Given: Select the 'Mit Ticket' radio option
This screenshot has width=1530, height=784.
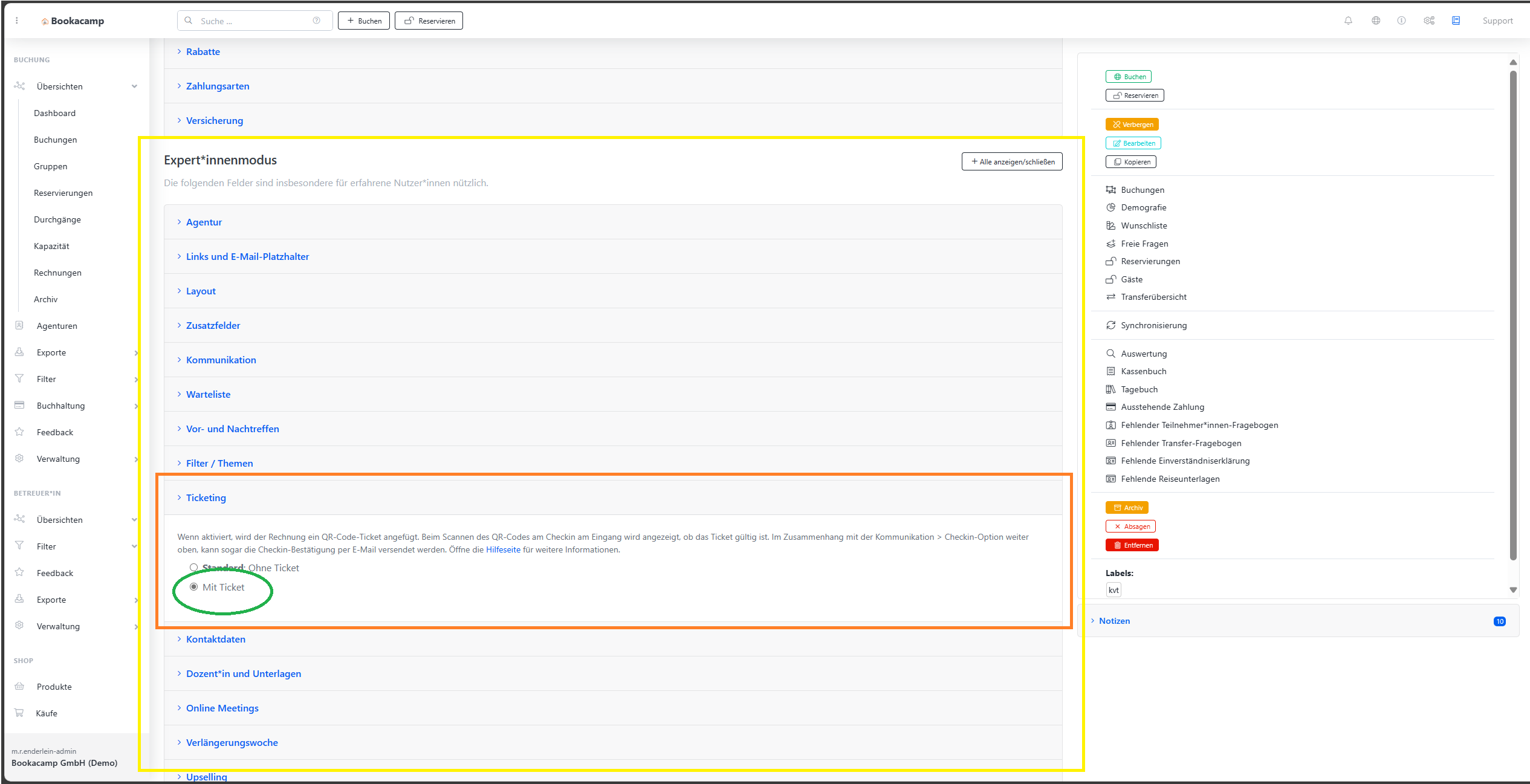Looking at the screenshot, I should (194, 587).
